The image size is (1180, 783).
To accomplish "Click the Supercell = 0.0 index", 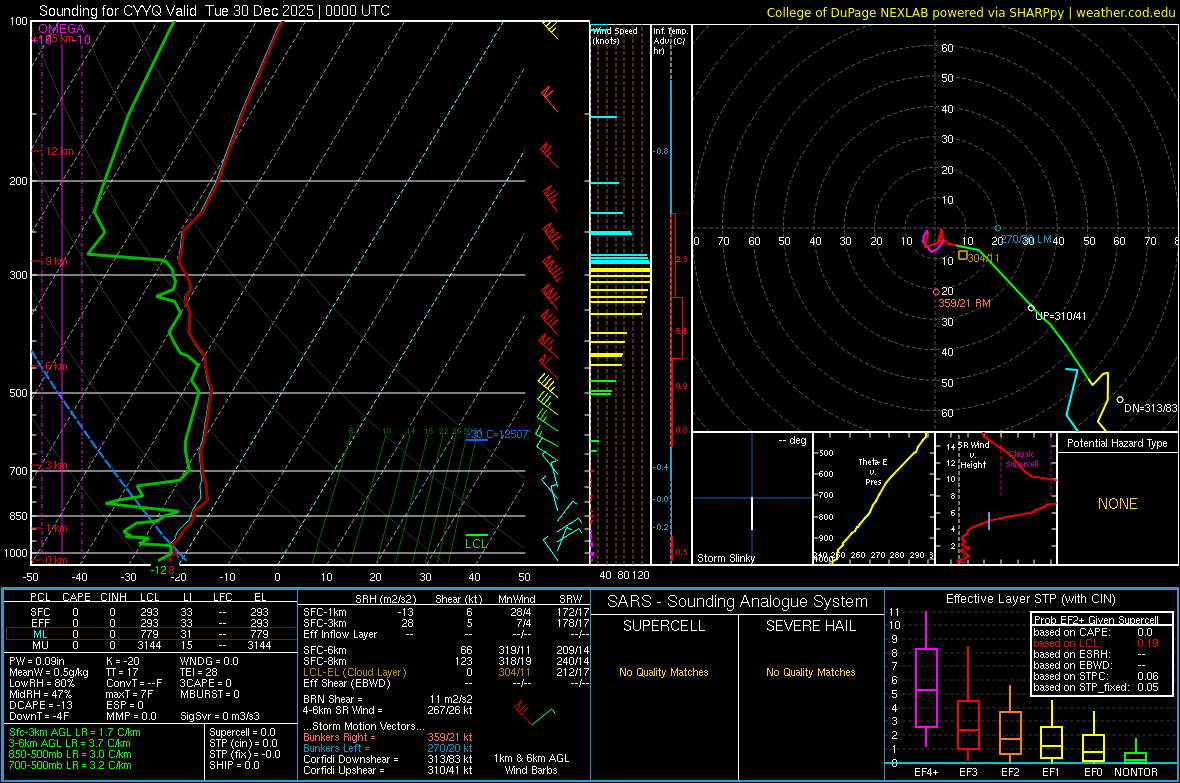I will tap(242, 732).
